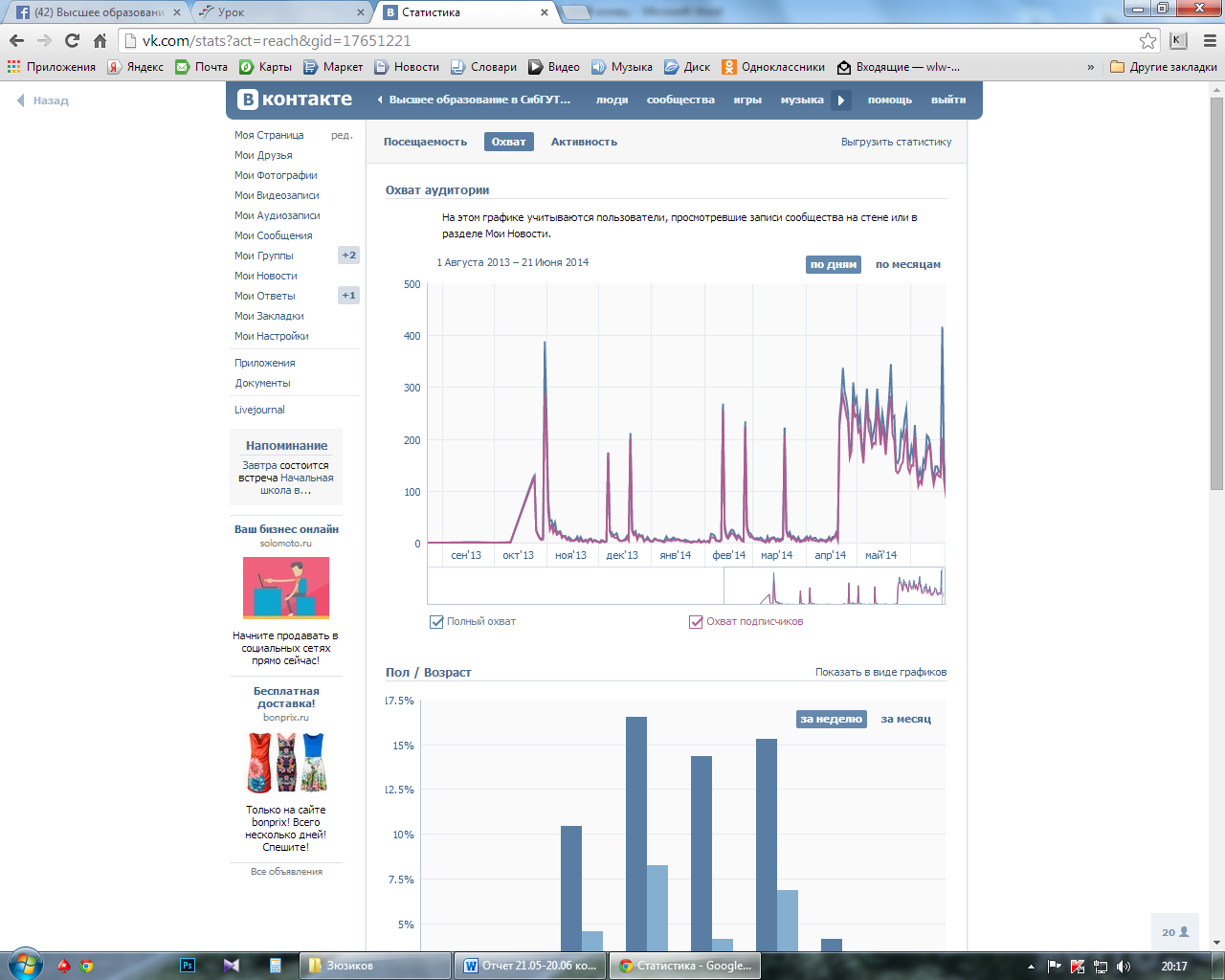This screenshot has width=1225, height=980.
Task: Select за неделю period
Action: pyautogui.click(x=831, y=720)
